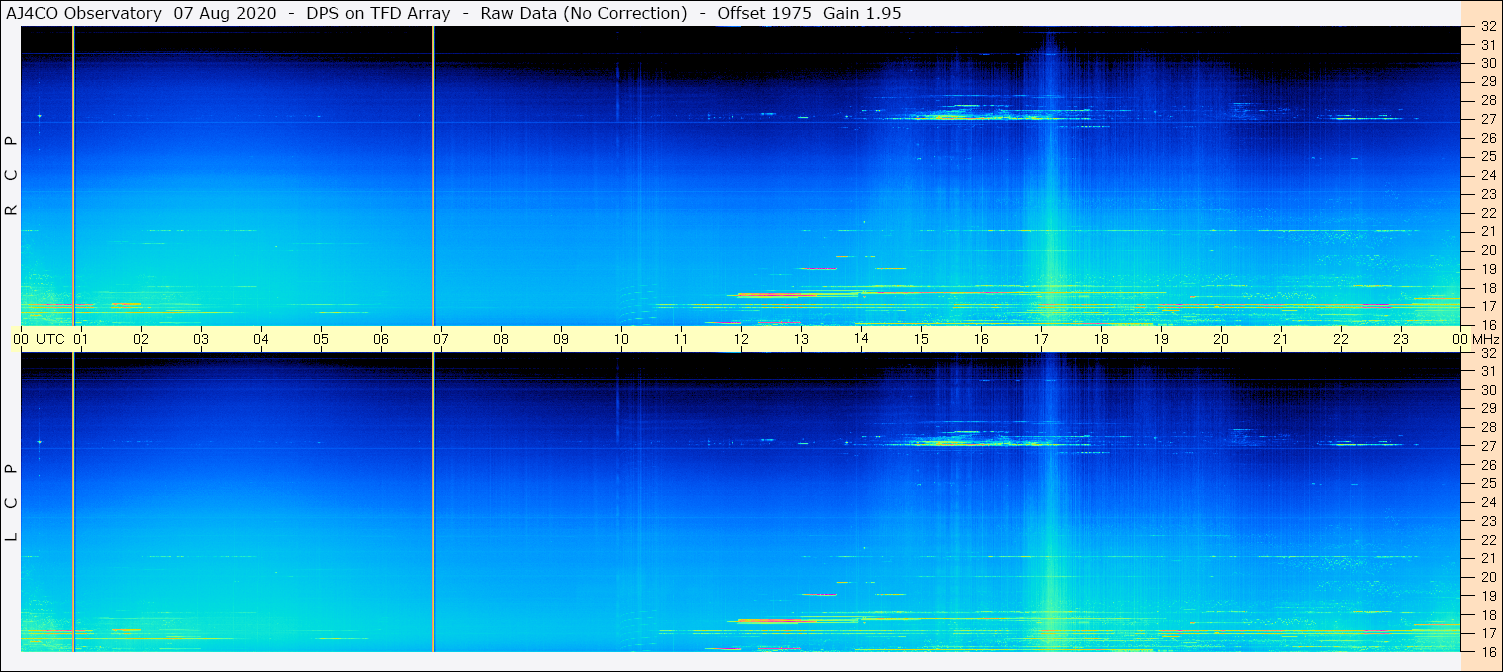
Task: Click the vertical pink line near 07 UTC in RCP
Action: pos(433,176)
